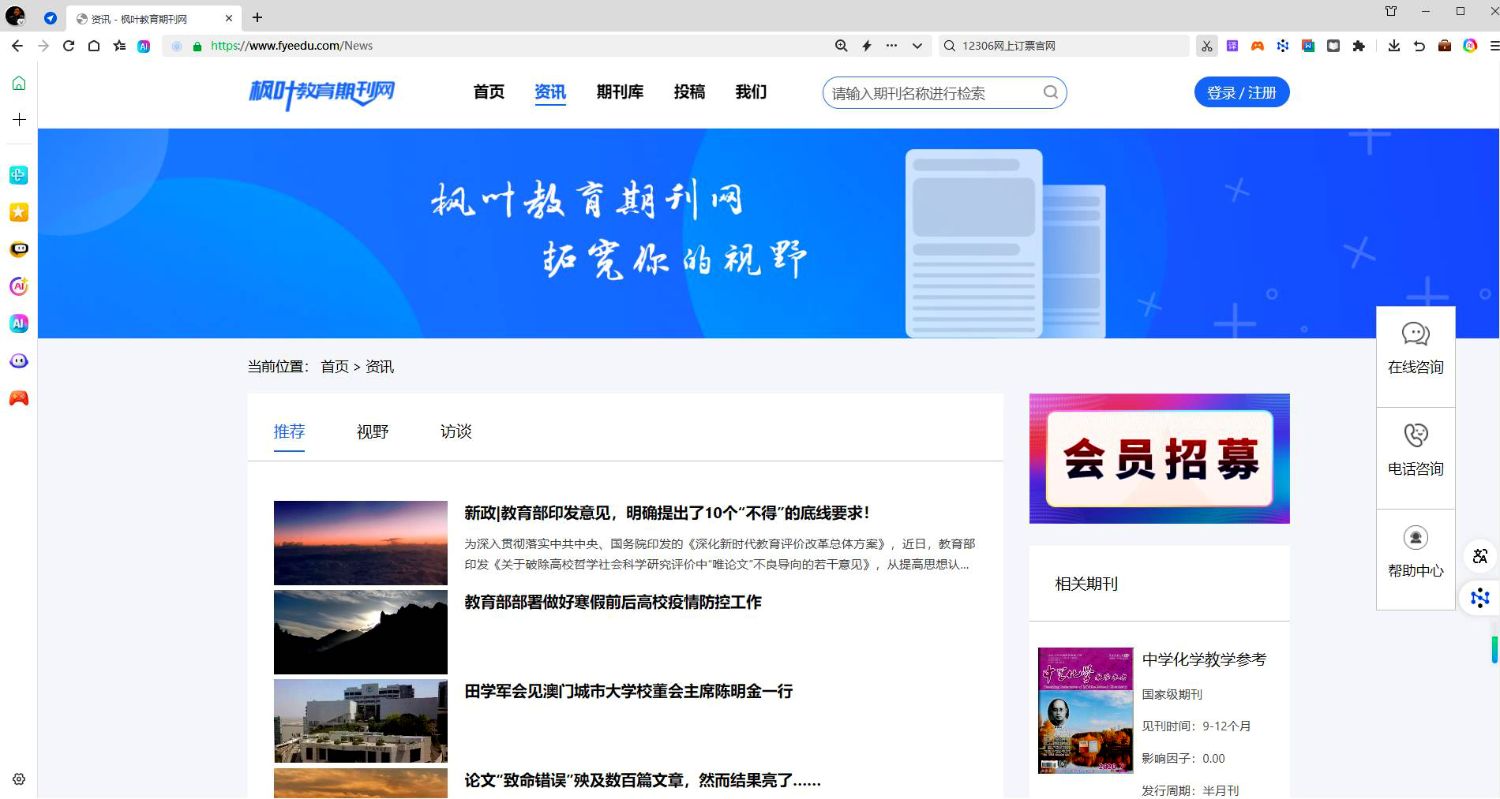
Task: Click the university building thumbnail
Action: (361, 721)
